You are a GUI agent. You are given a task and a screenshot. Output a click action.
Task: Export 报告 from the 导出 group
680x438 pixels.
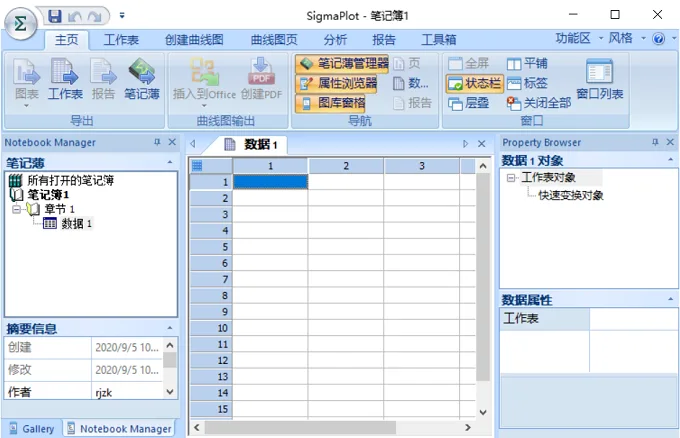(103, 79)
